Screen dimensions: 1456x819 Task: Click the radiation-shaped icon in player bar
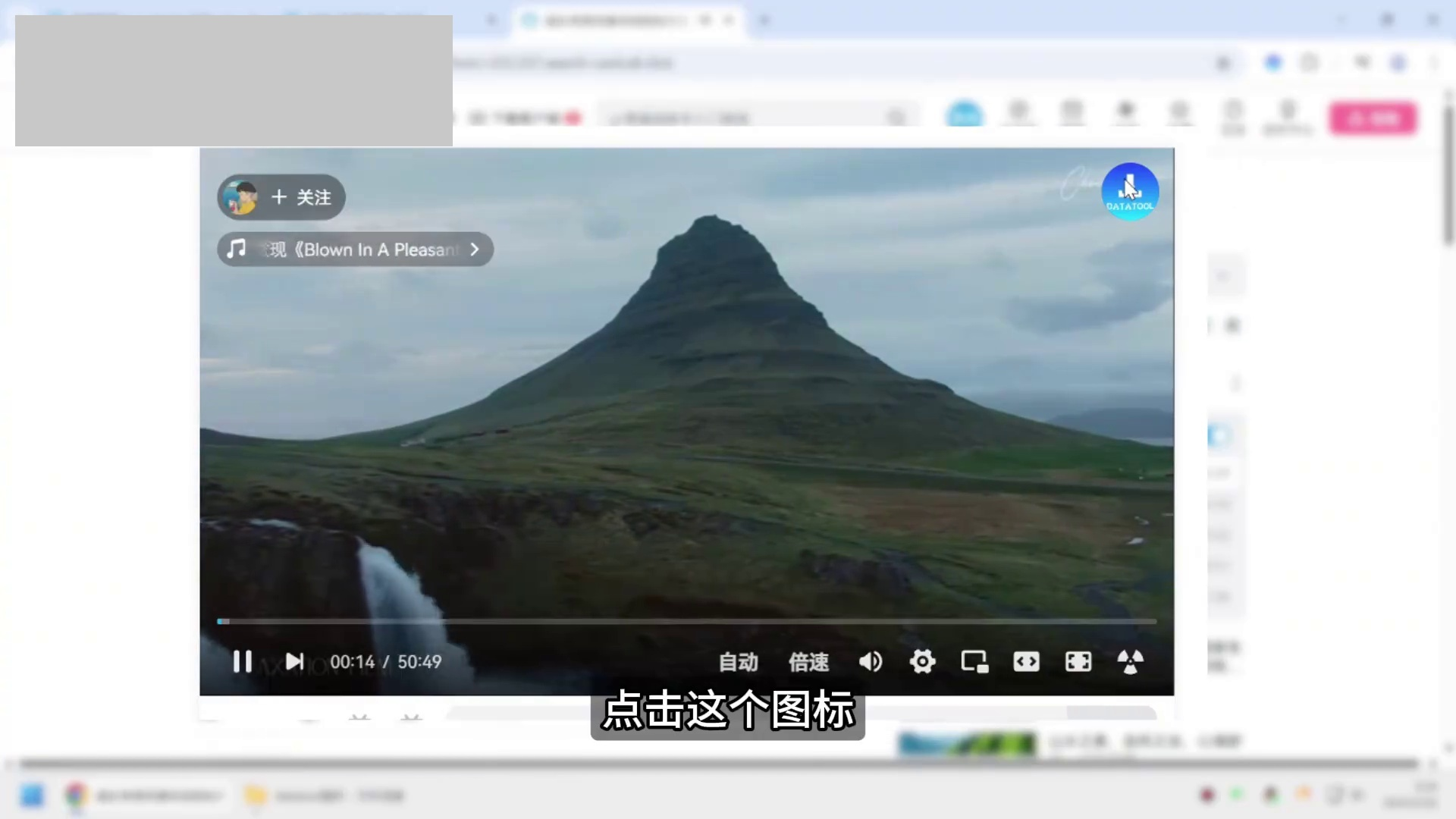coord(1130,662)
